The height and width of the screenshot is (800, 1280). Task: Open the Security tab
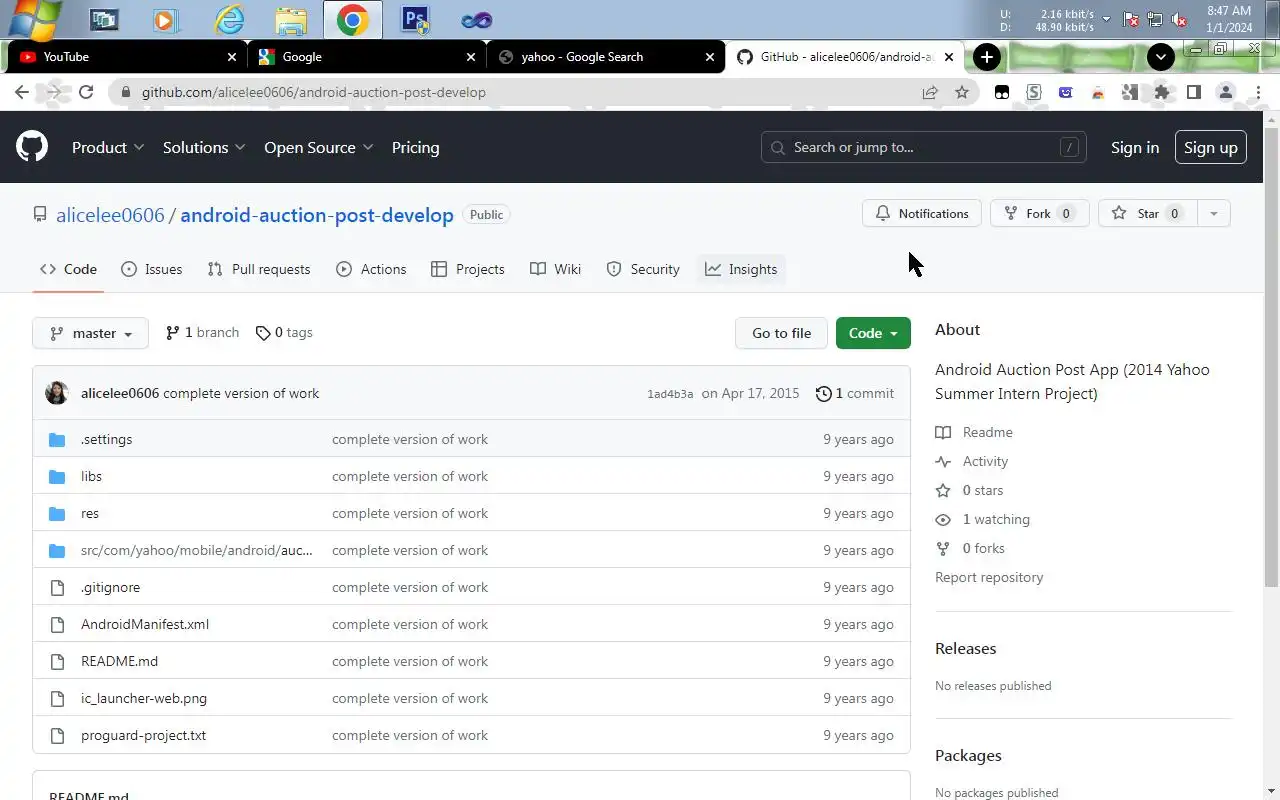click(x=643, y=269)
